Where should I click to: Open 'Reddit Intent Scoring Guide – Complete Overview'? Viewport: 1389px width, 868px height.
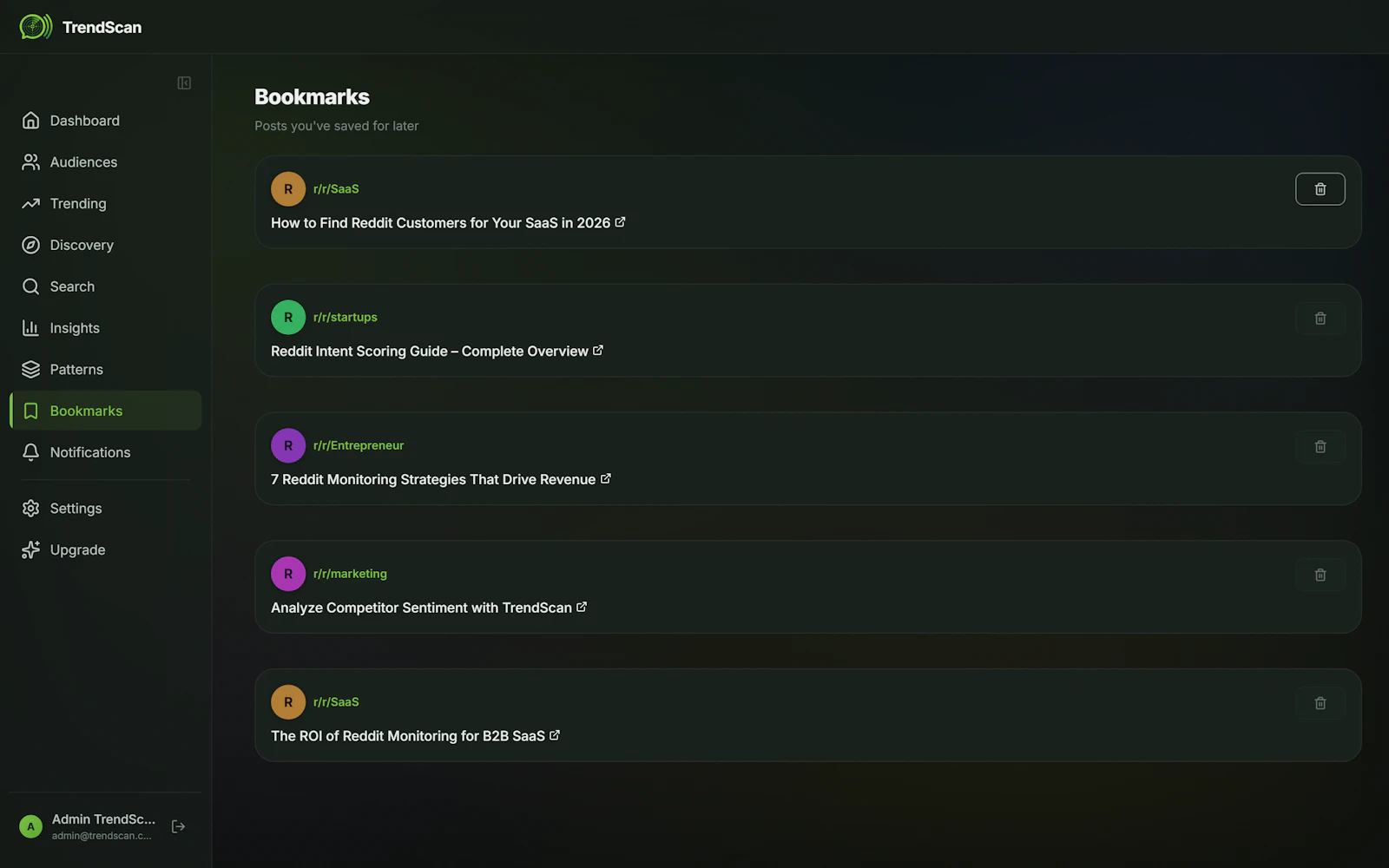tap(430, 352)
